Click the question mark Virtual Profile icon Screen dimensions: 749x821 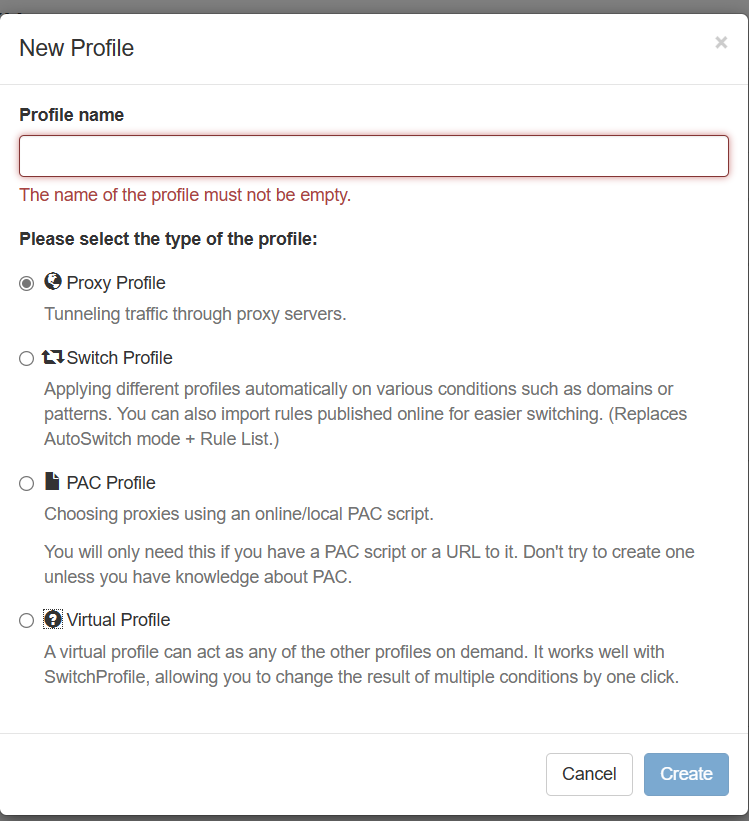point(53,619)
